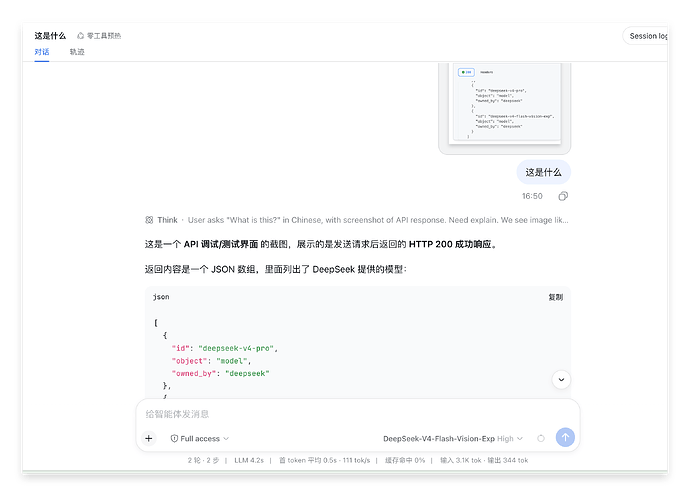The height and width of the screenshot is (495, 690).
Task: Open the attached API screenshot thumbnail
Action: point(505,107)
